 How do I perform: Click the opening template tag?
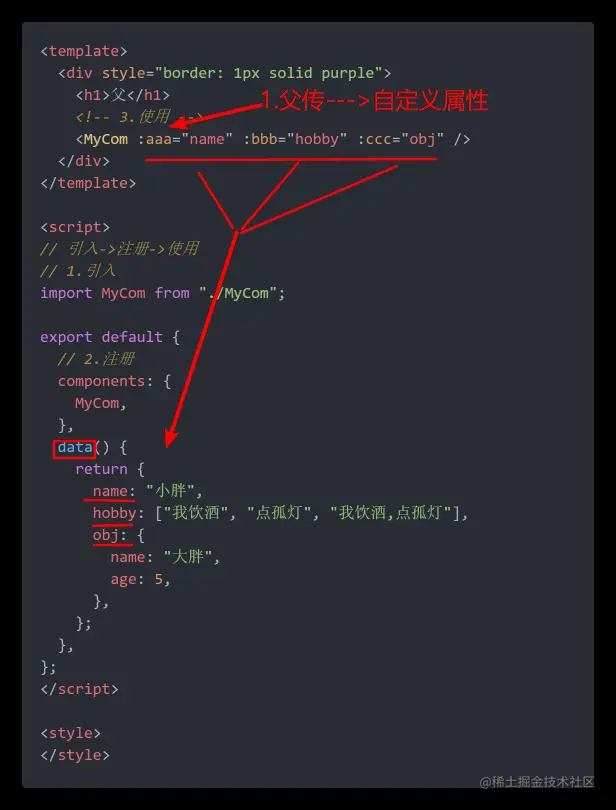click(x=84, y=51)
